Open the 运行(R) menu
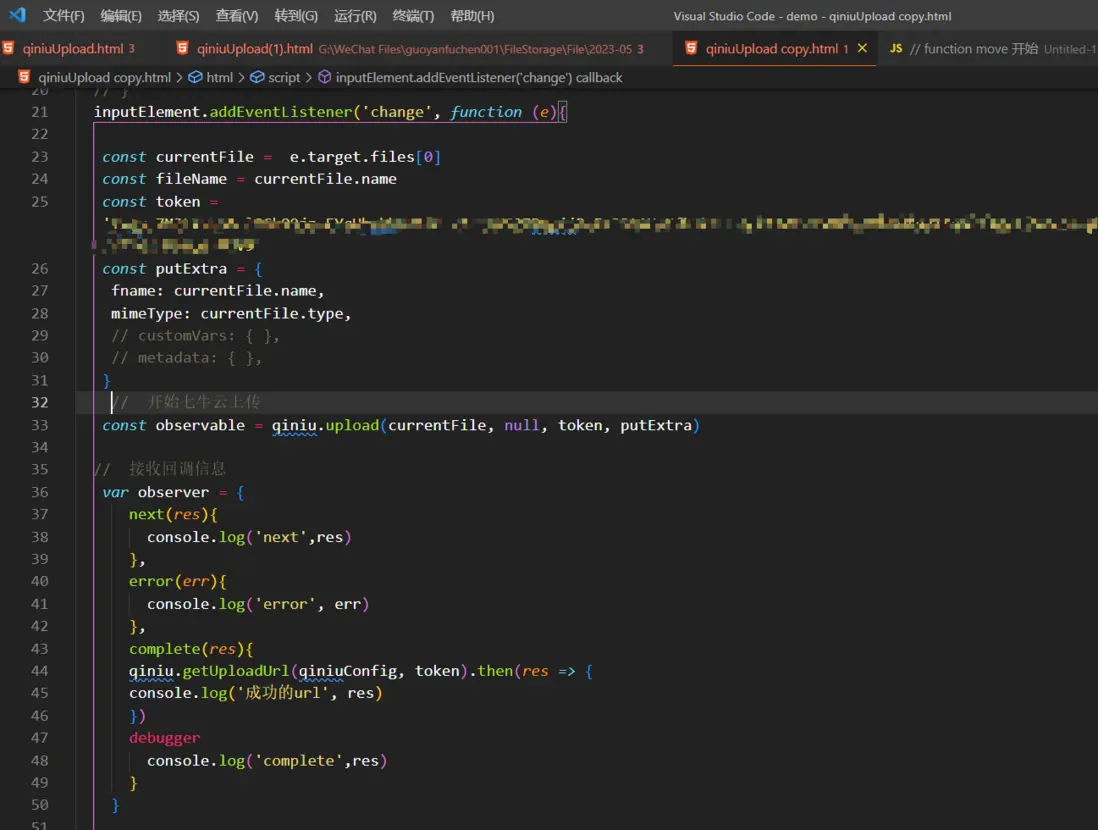The image size is (1098, 830). pos(355,16)
